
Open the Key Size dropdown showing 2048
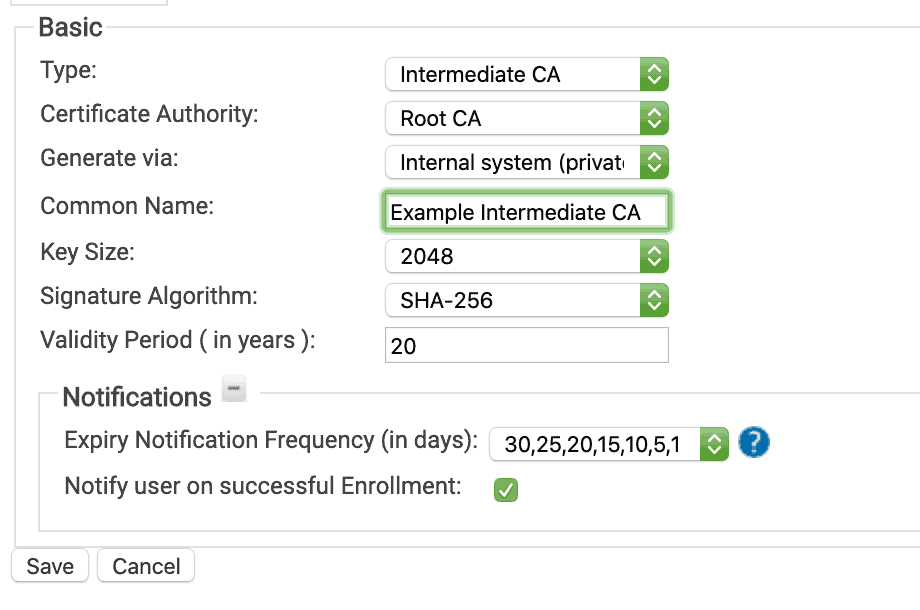click(526, 256)
